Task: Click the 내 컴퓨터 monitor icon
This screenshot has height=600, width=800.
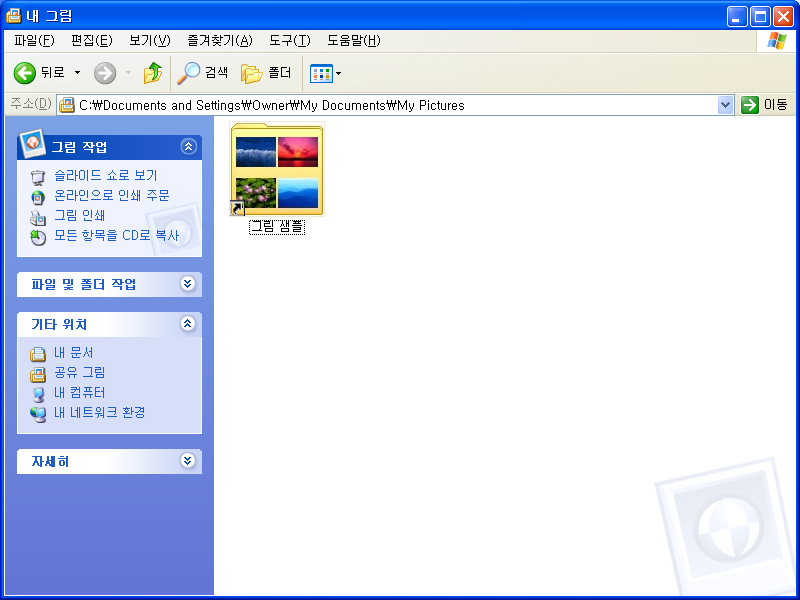Action: coord(38,394)
